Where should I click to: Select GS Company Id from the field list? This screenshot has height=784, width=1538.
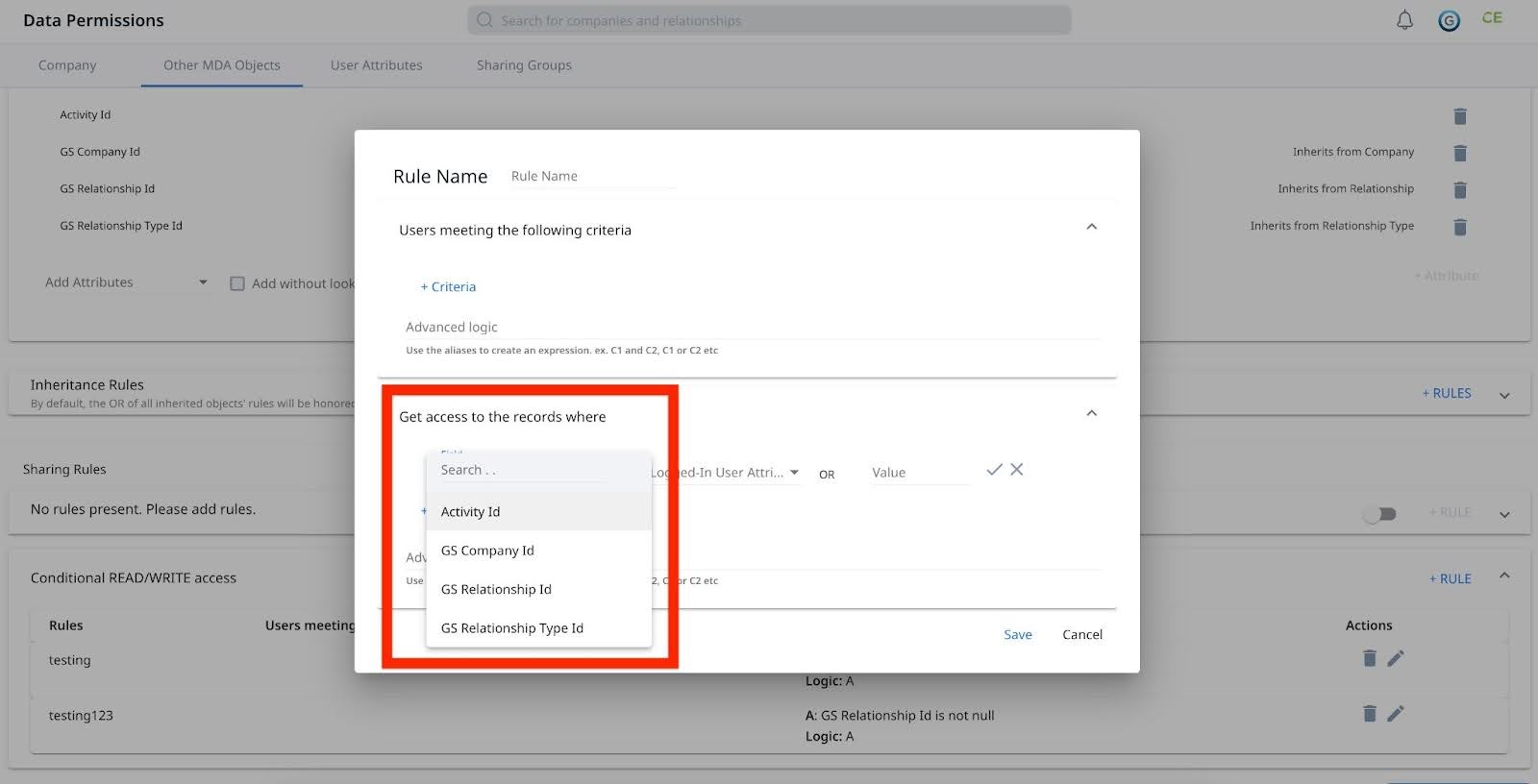(x=539, y=551)
